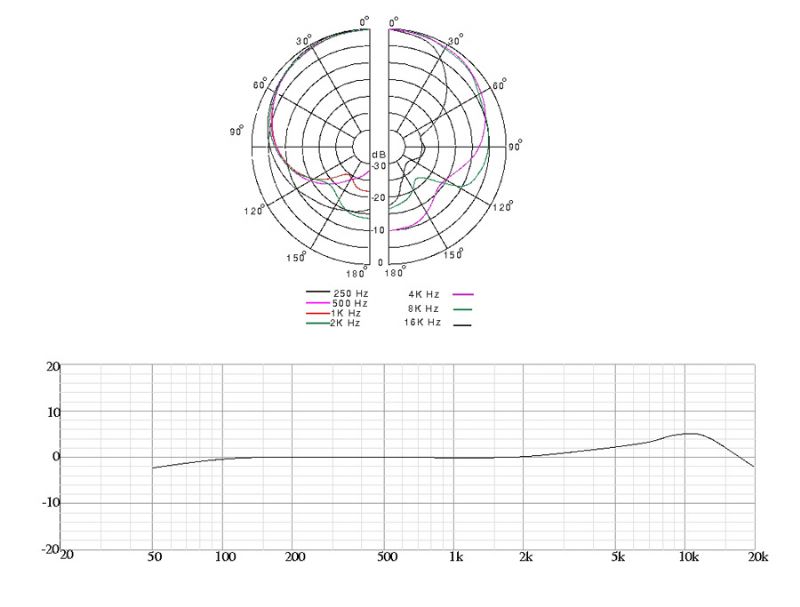
Task: Click the -30 dB ring label
Action: click(378, 165)
